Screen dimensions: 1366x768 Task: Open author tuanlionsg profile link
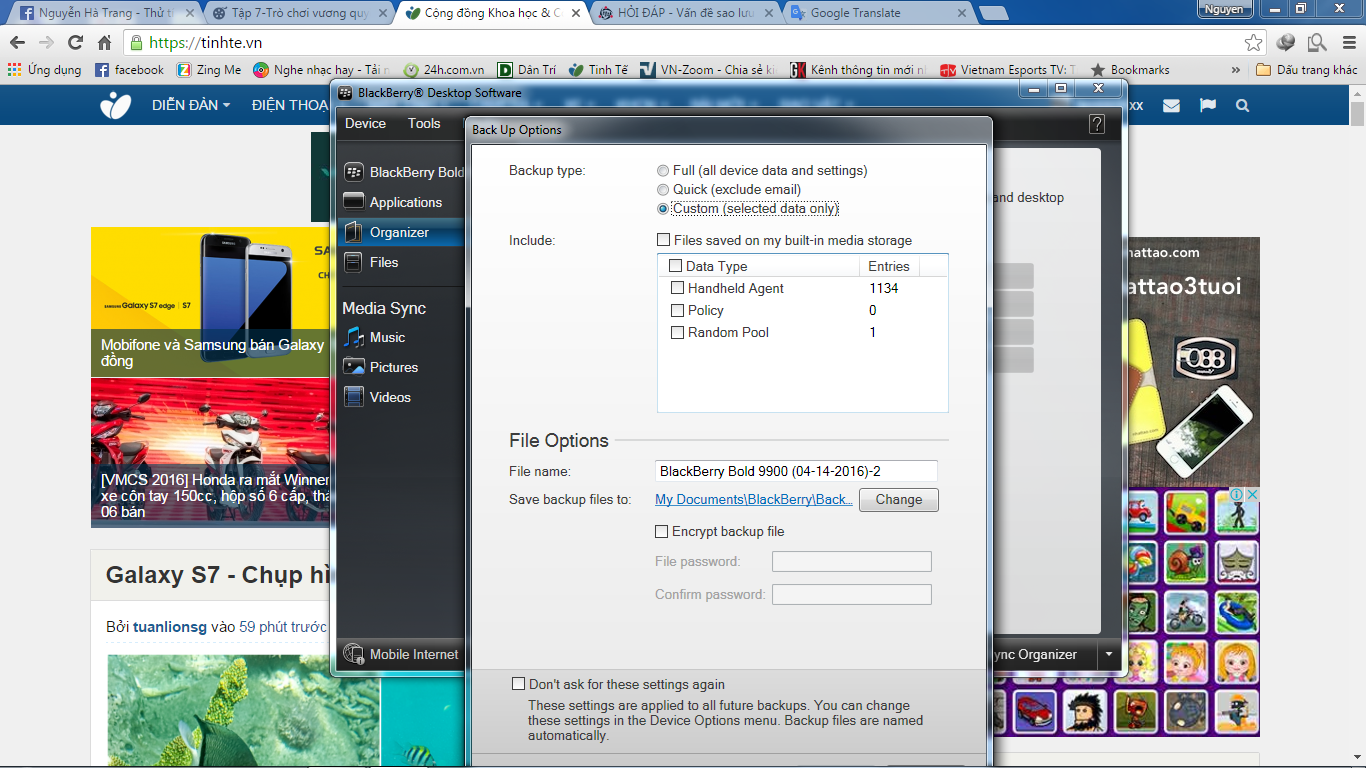tap(170, 627)
